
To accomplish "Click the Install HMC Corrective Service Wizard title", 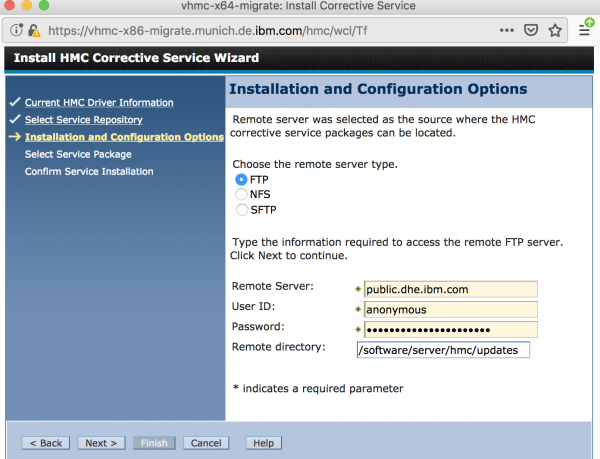I will click(x=136, y=58).
